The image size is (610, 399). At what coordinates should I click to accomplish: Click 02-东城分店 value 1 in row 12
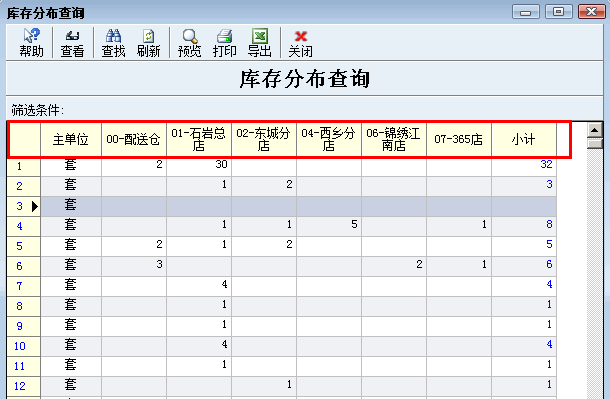click(x=289, y=384)
